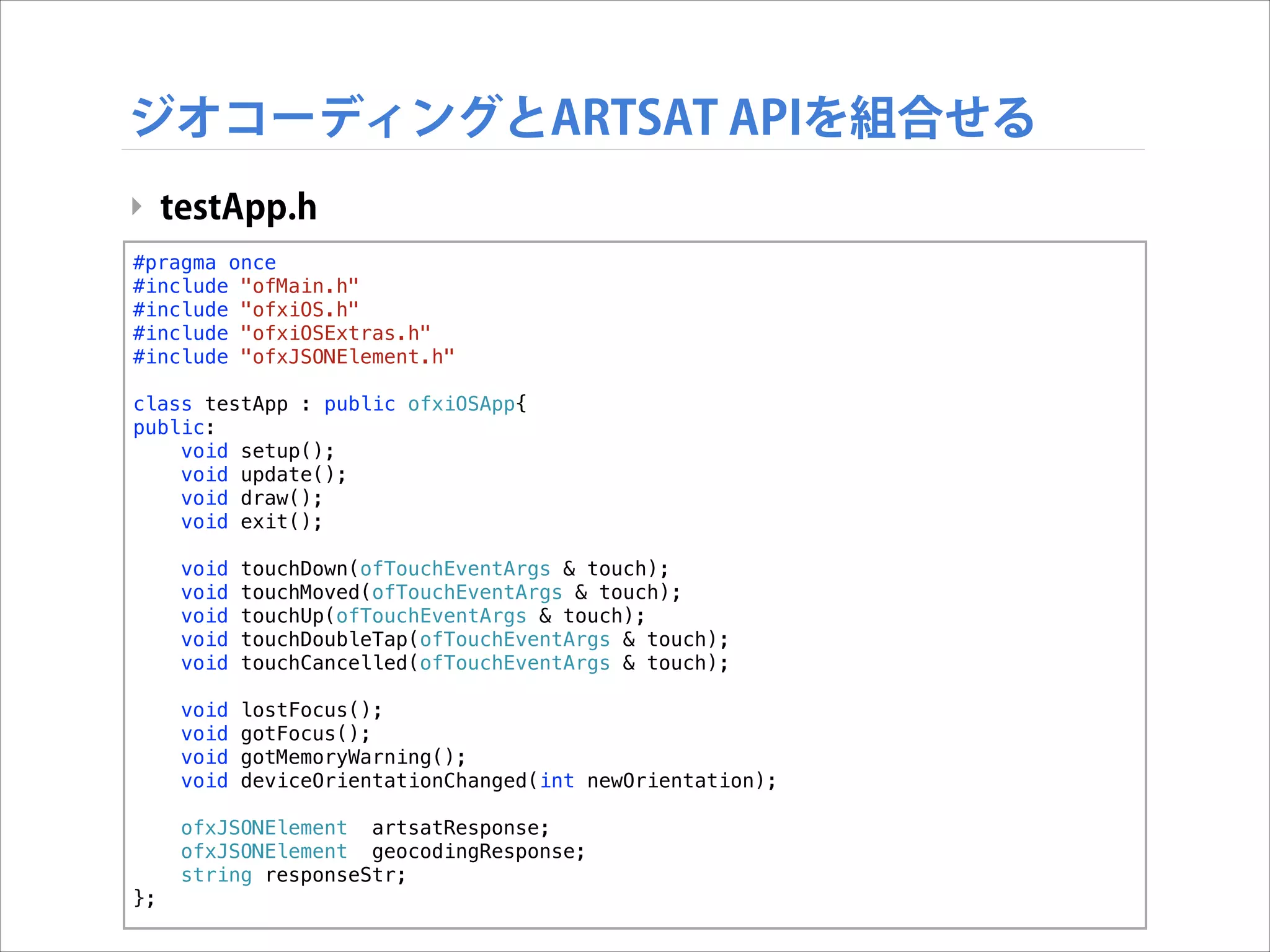Screen dimensions: 1270x952
Task: Click the '#include "ofxJSONElement.h"' line
Action: (294, 357)
